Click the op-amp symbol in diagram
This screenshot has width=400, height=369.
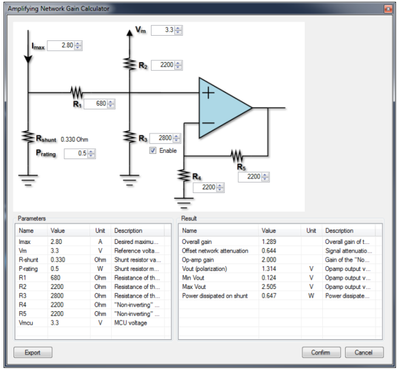click(x=224, y=108)
